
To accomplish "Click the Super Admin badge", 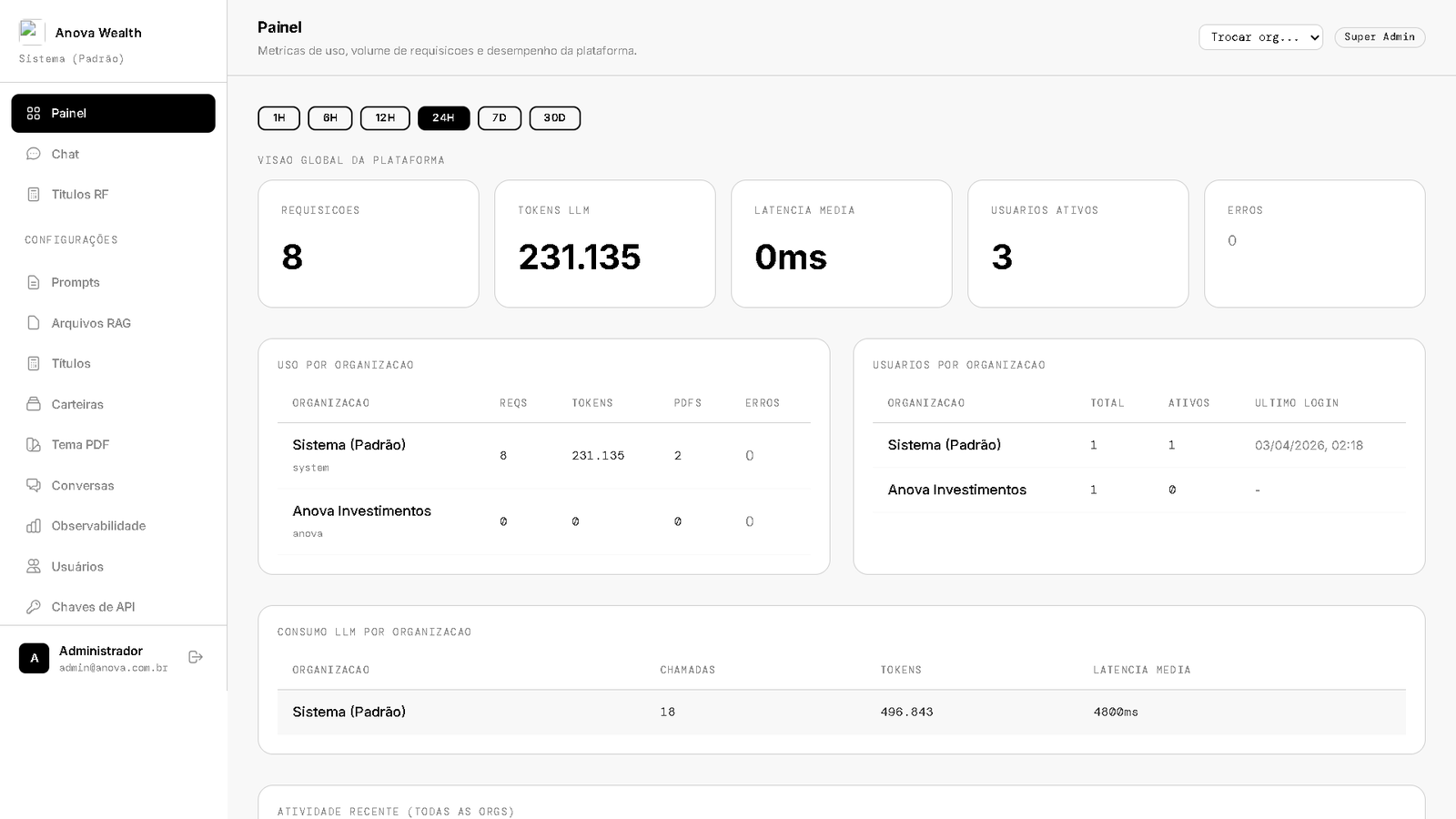I will point(1379,37).
